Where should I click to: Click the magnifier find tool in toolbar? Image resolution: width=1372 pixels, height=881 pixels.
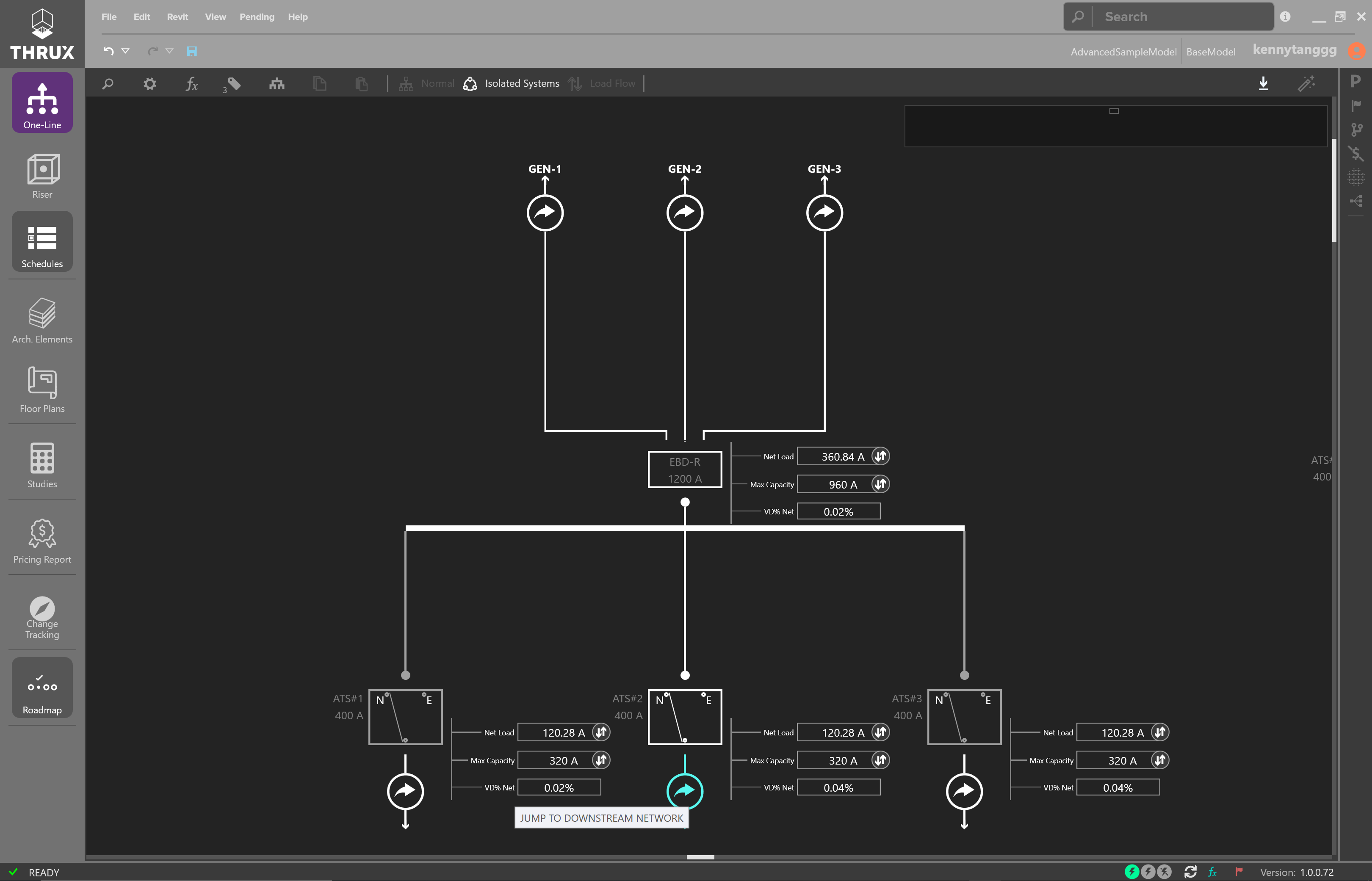(108, 83)
